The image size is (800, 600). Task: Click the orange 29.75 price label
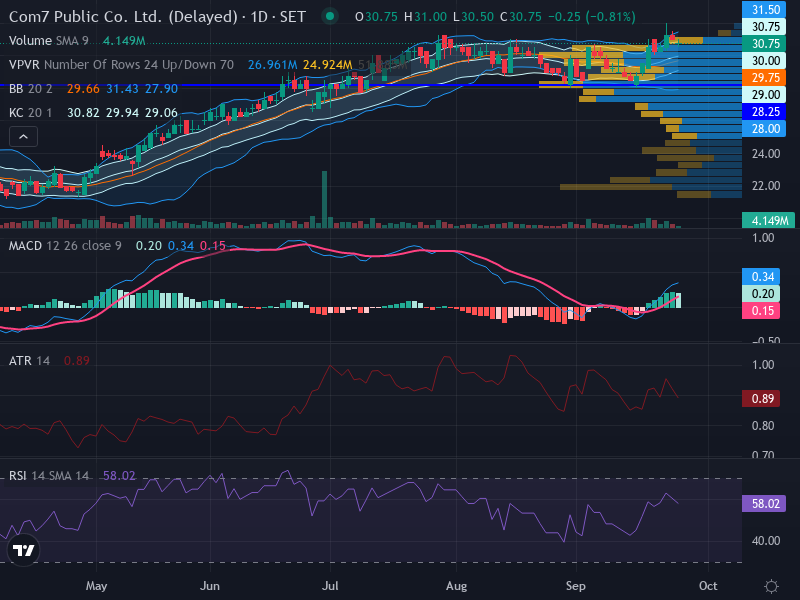(x=764, y=78)
